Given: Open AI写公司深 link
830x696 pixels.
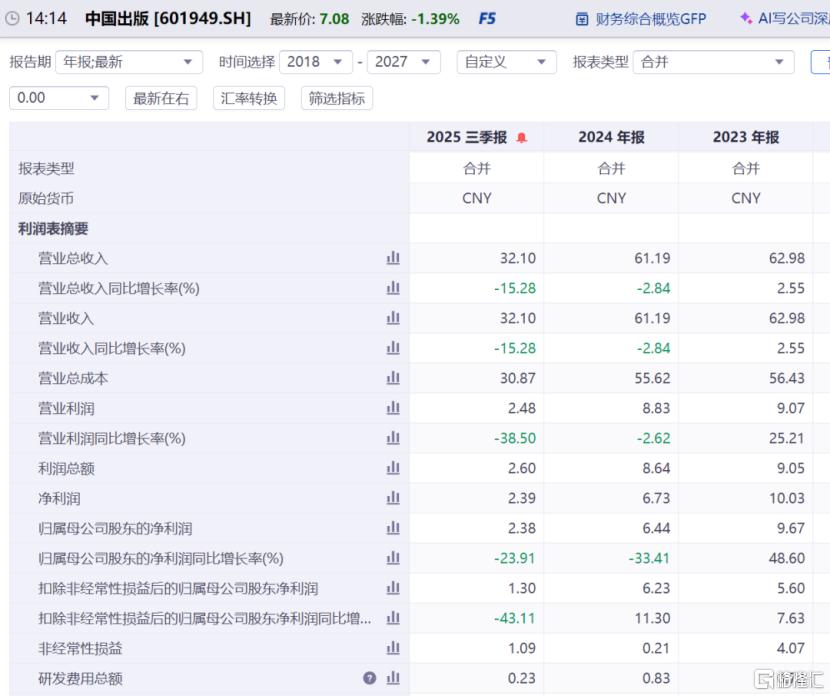Looking at the screenshot, I should pyautogui.click(x=793, y=19).
